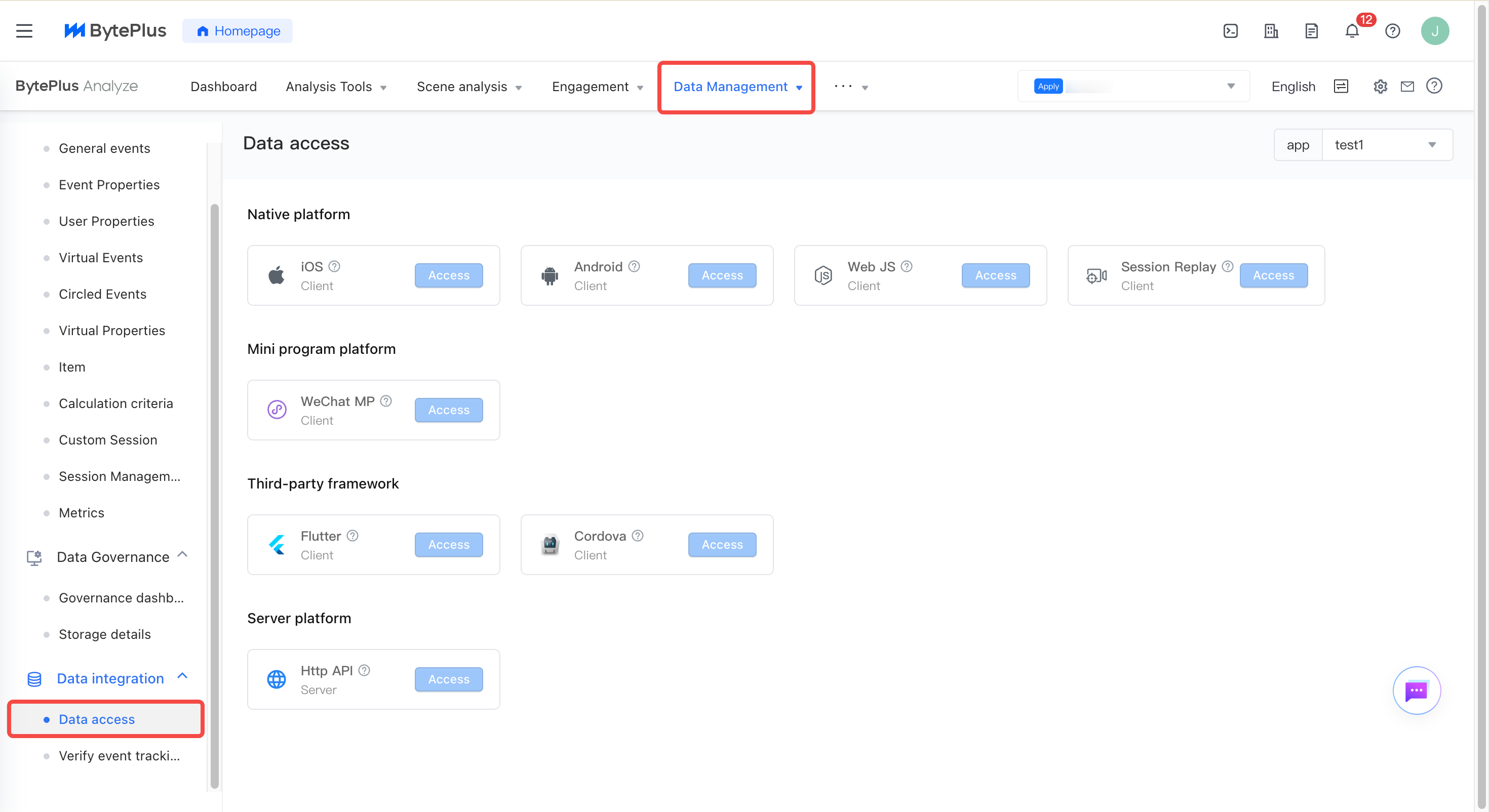Screen dimensions: 1489x812
Task: Click the help icon next to Session Replay
Action: click(1228, 266)
